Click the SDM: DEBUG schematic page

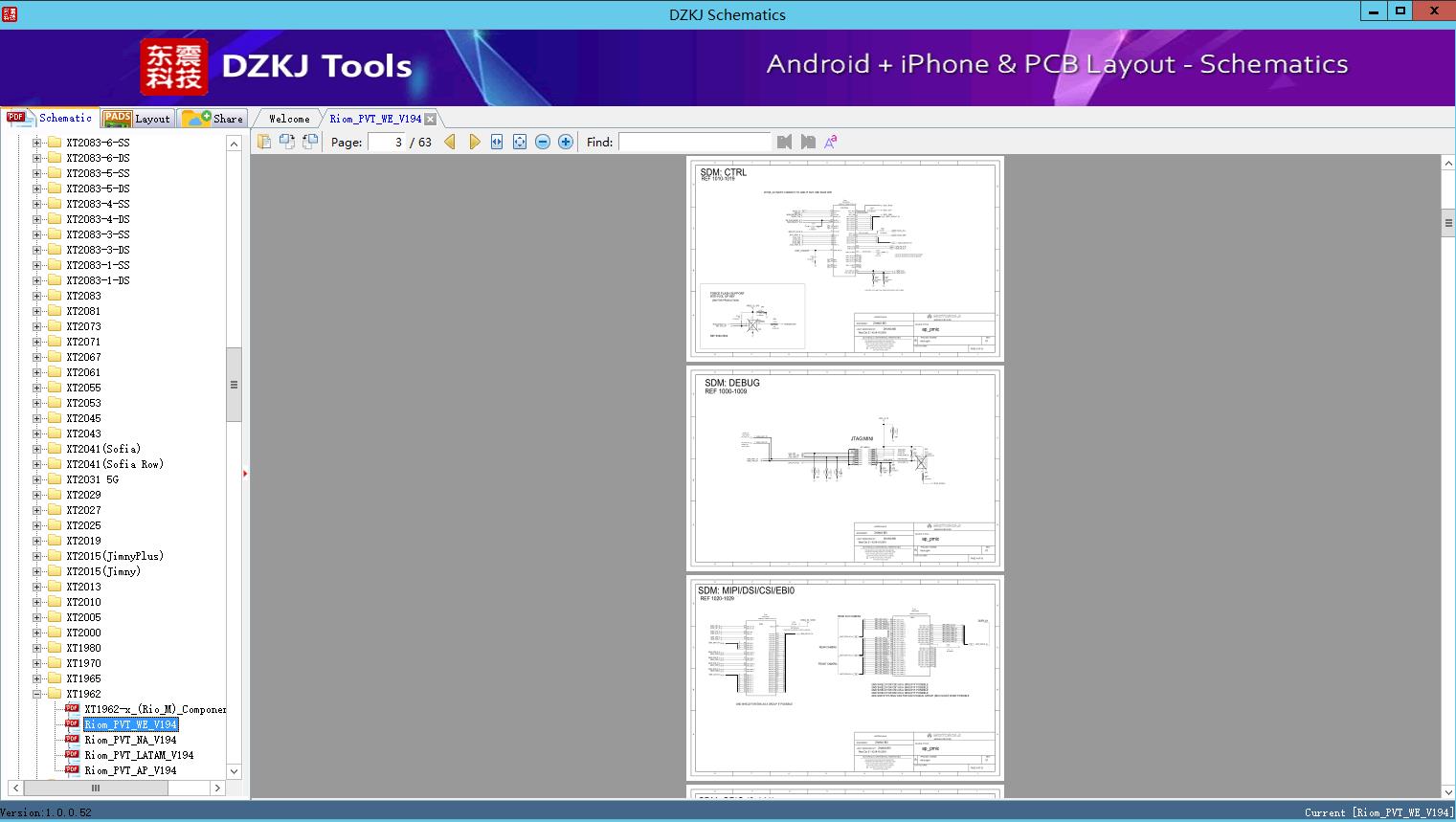pyautogui.click(x=844, y=468)
